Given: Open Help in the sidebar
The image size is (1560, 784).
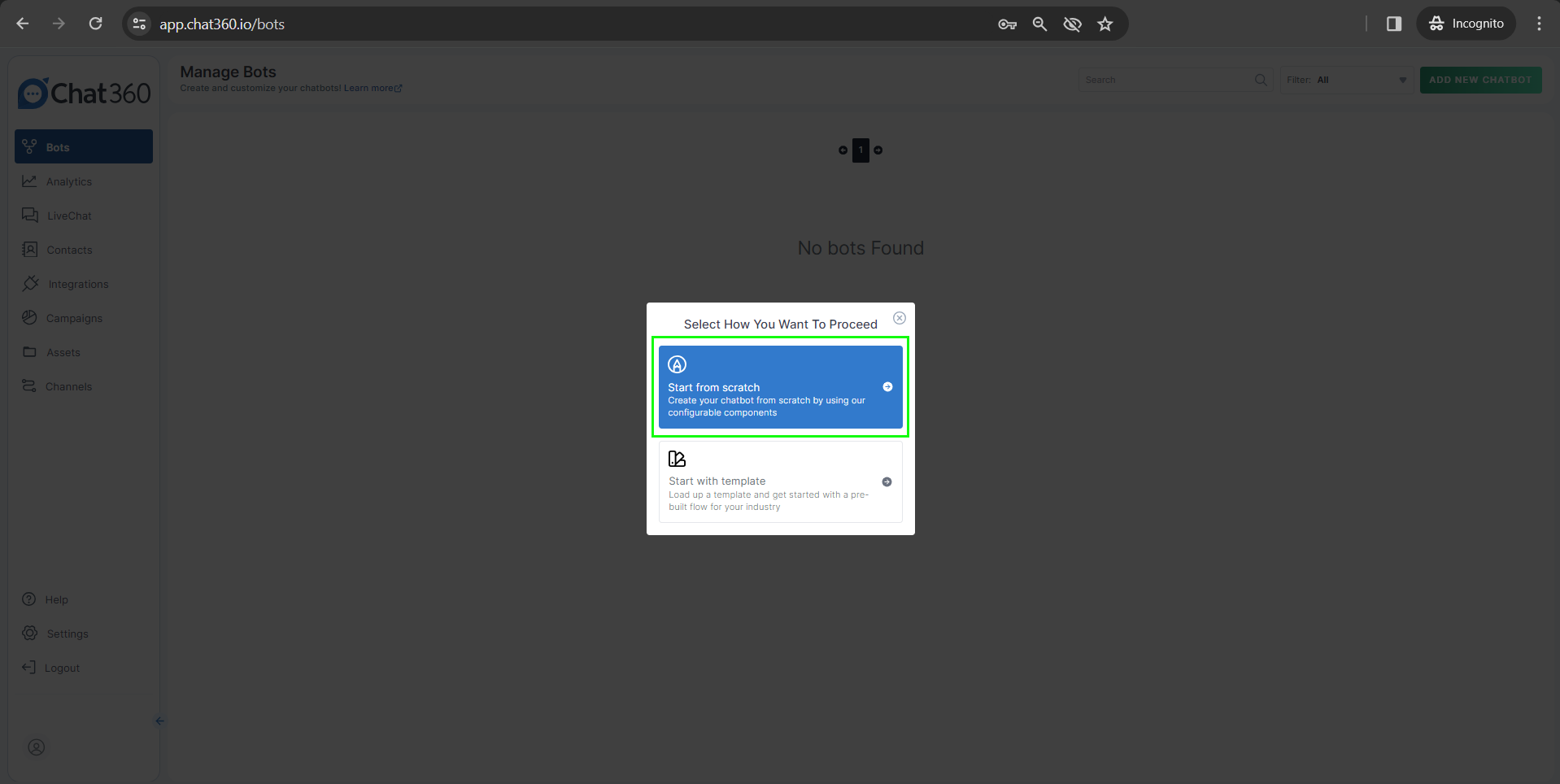Looking at the screenshot, I should click(x=84, y=599).
